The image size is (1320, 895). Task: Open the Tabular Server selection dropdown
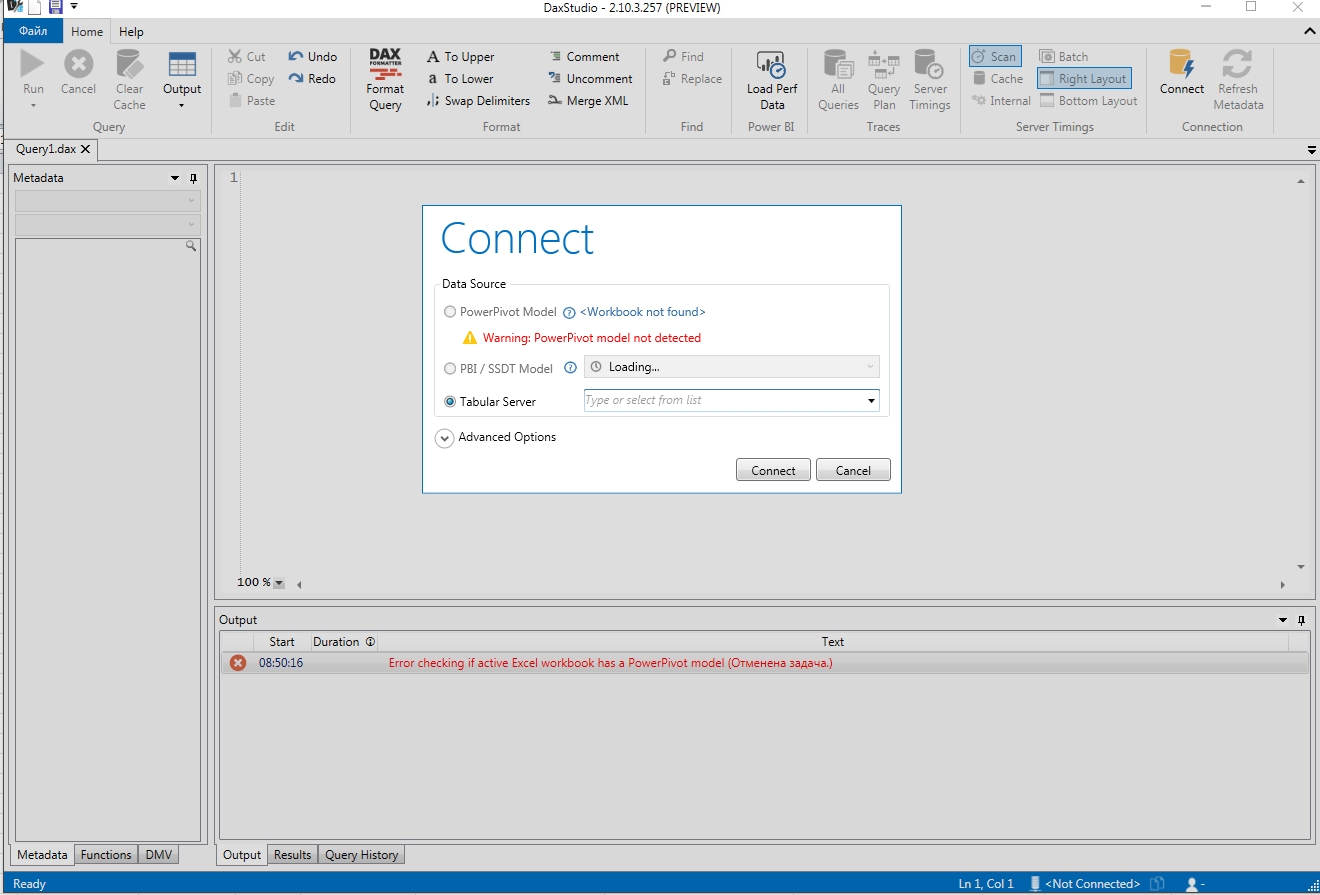click(x=871, y=400)
